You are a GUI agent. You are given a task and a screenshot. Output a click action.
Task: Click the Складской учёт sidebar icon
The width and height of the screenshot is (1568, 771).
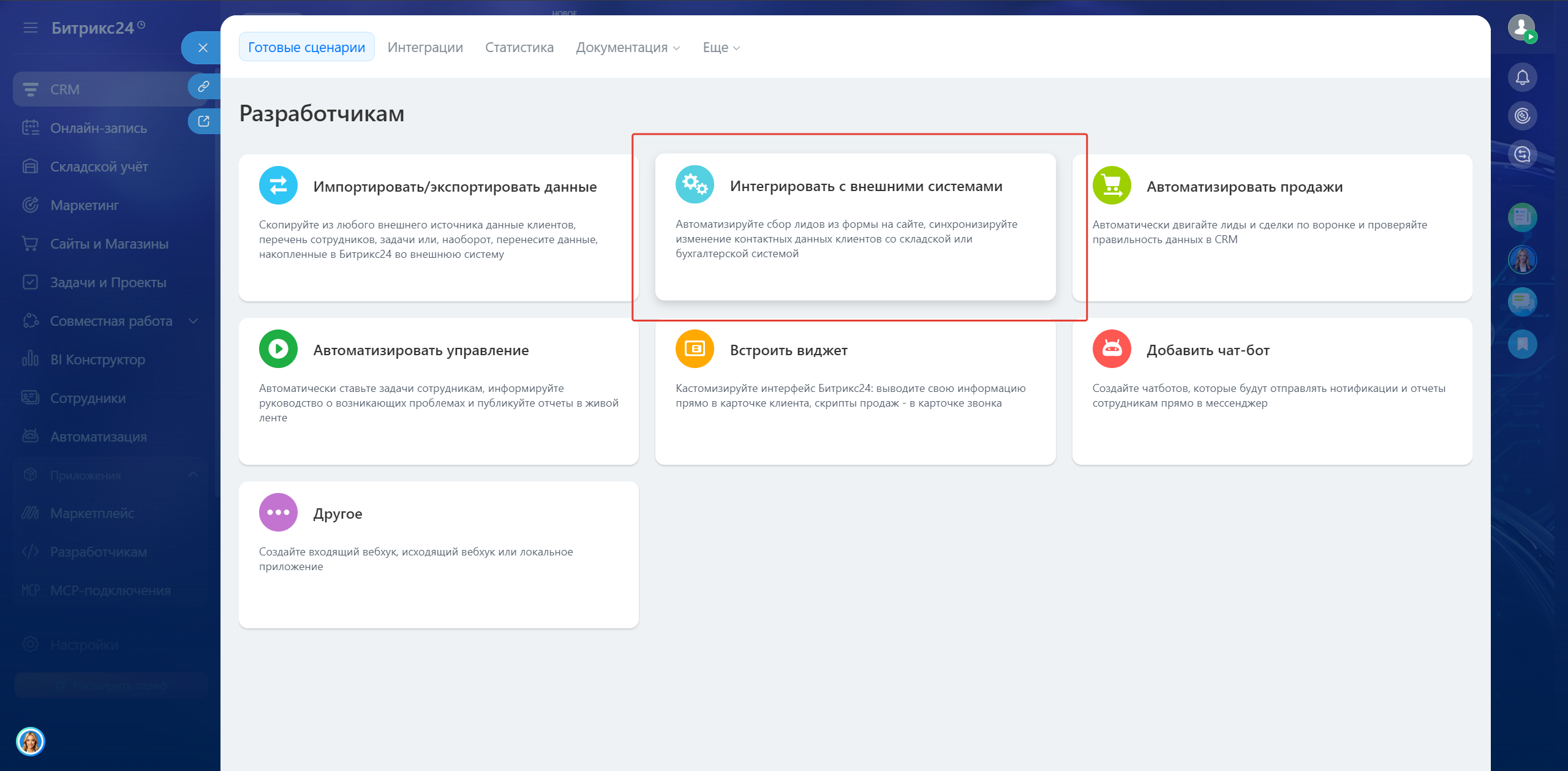[x=30, y=167]
